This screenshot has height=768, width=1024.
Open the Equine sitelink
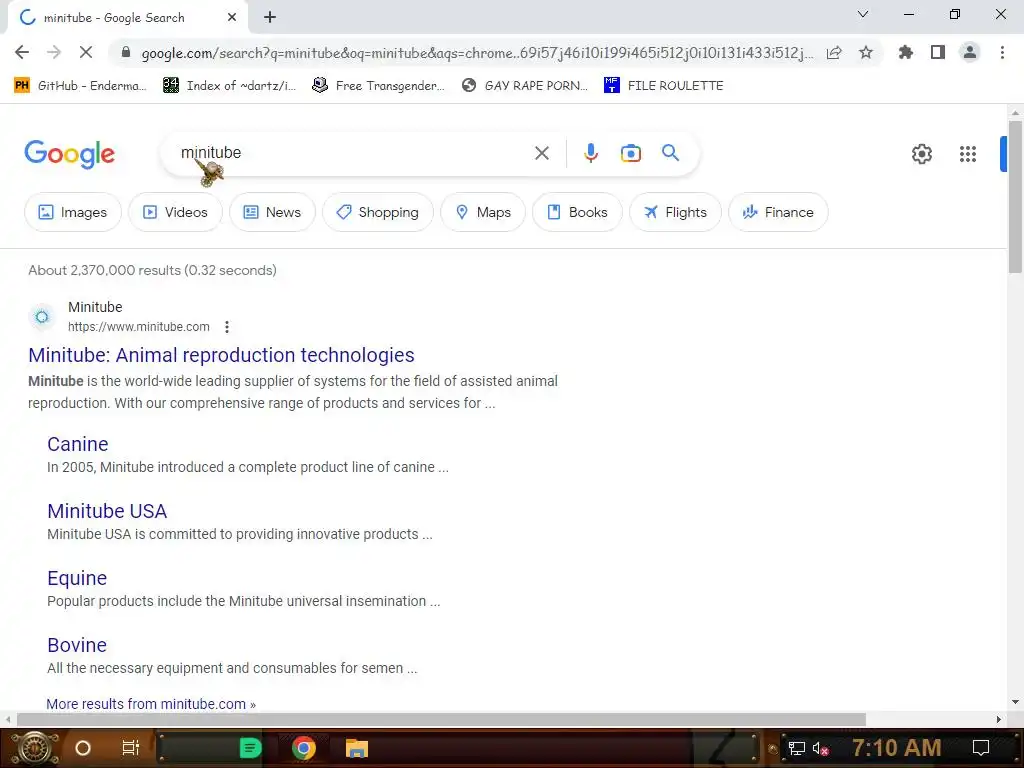pos(77,578)
